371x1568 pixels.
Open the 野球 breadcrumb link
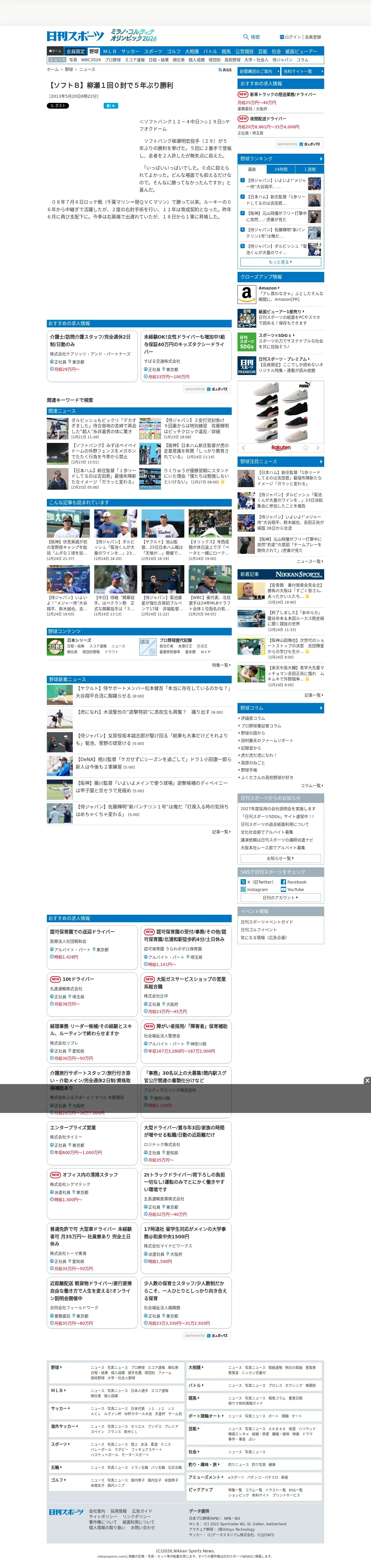pyautogui.click(x=69, y=69)
